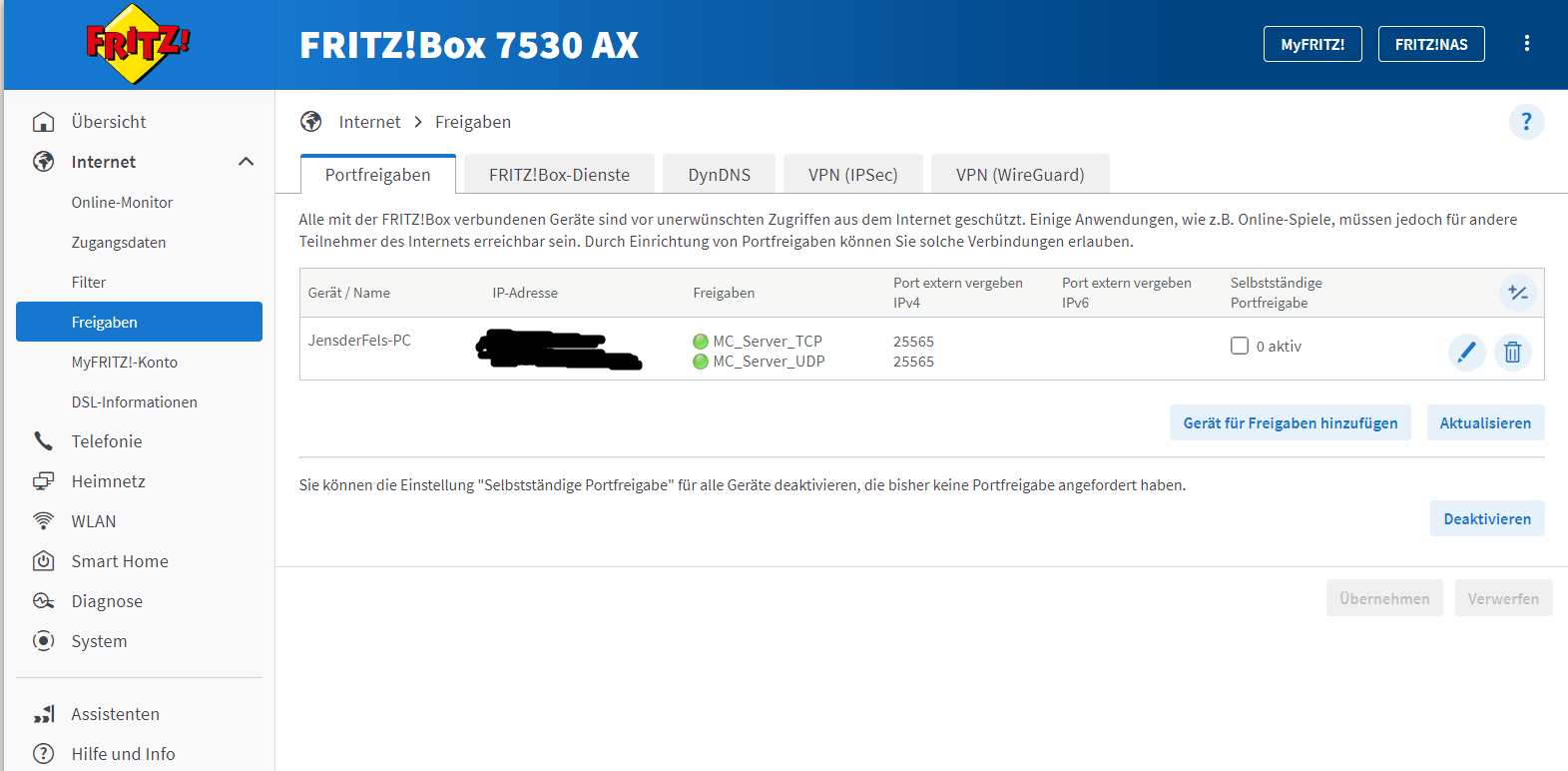Viewport: 1568px width, 771px height.
Task: Click the Hilfe und Info question icon
Action: [x=44, y=754]
